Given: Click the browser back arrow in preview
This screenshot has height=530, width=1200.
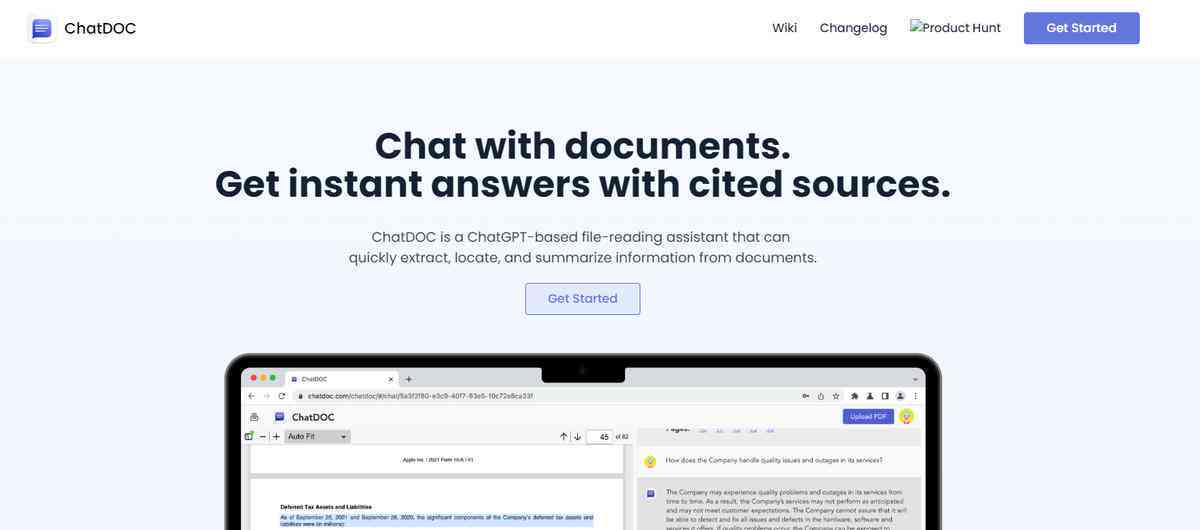Looking at the screenshot, I should 251,396.
